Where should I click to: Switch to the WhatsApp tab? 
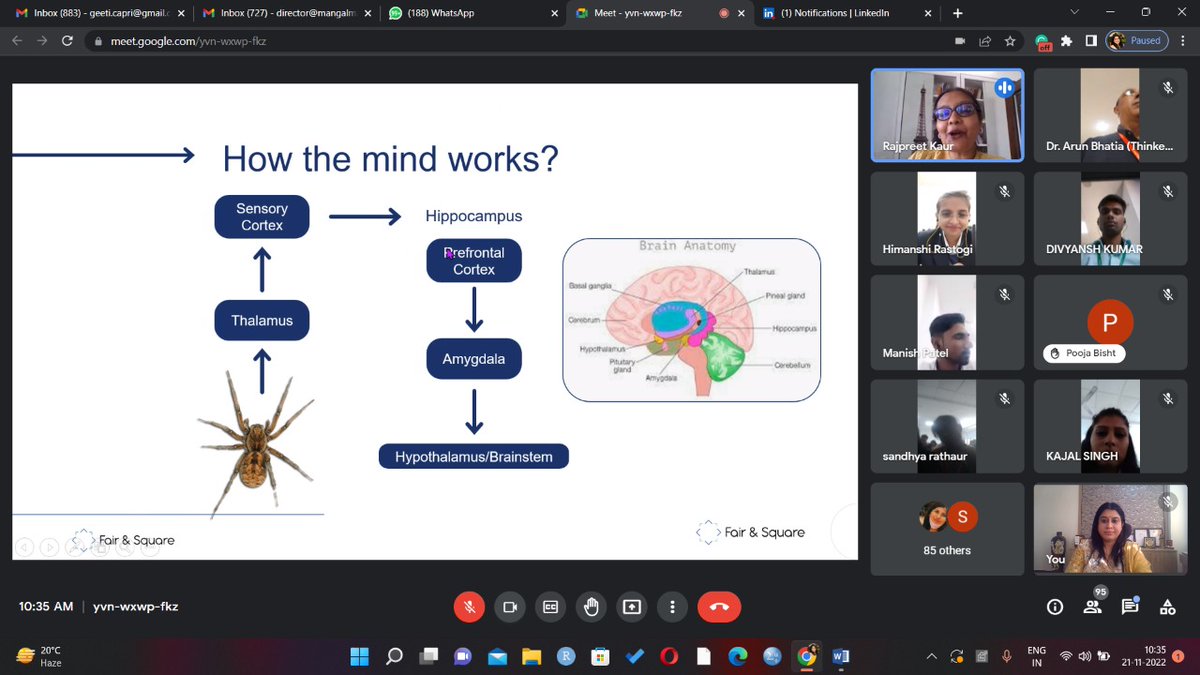(x=472, y=14)
